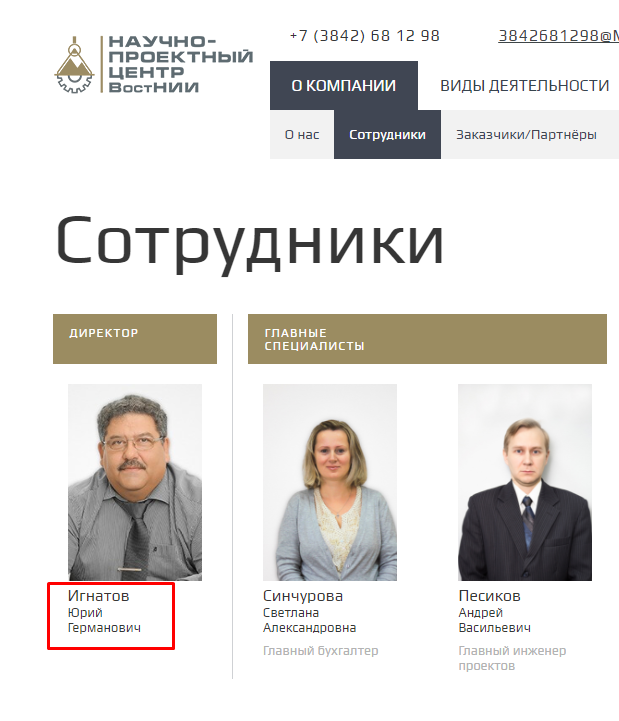Click the ГЛАВНЫЕ СПЕЦИАЛИСТЫ section header

click(427, 339)
